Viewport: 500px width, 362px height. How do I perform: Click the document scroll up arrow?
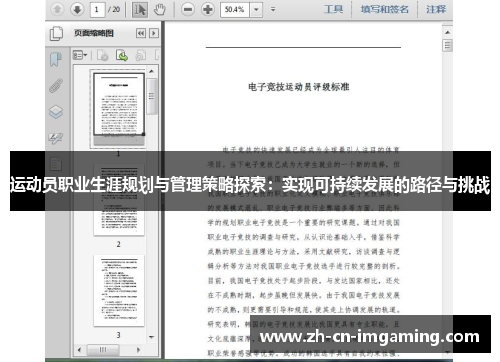coord(447,32)
